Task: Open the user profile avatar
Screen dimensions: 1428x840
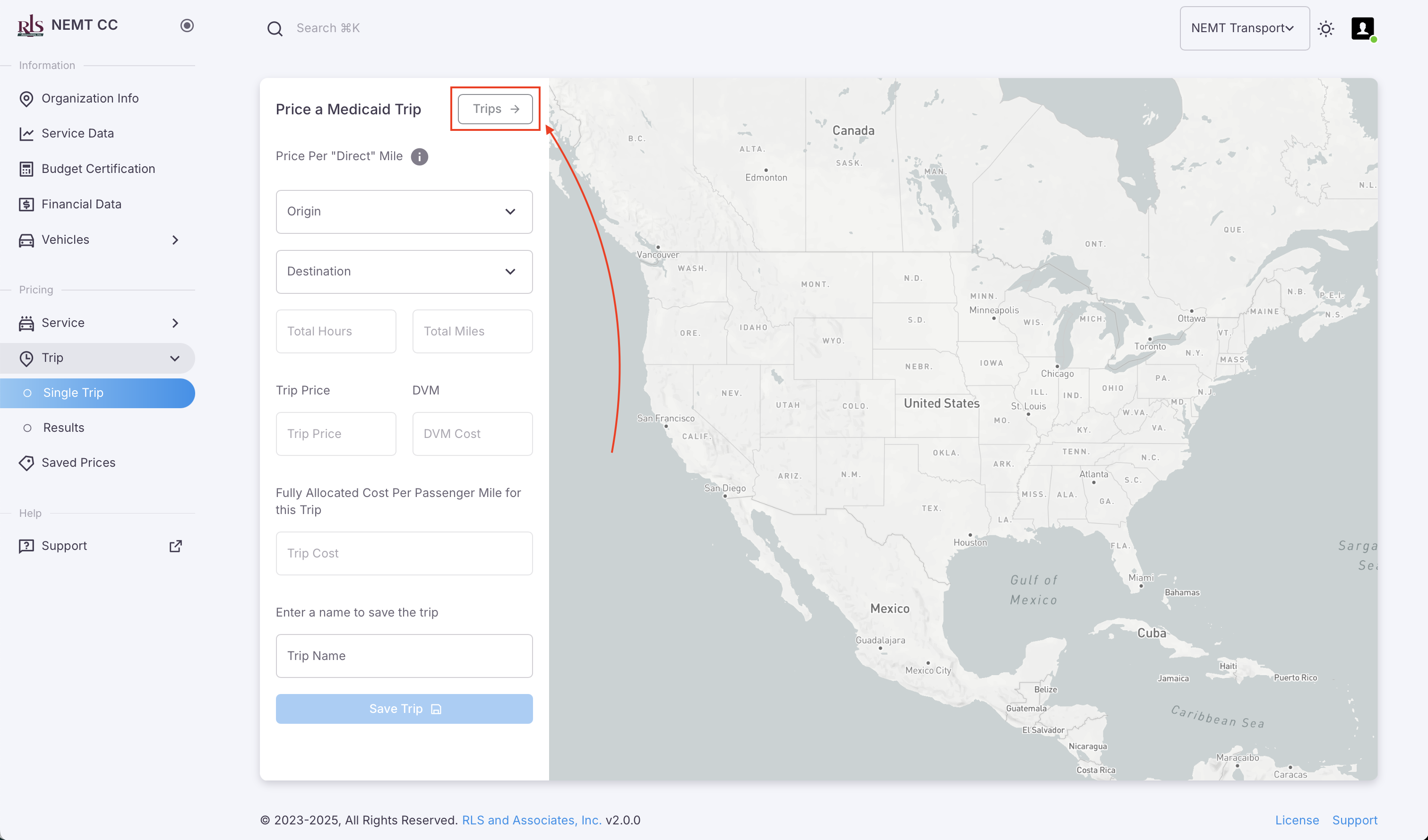Action: pyautogui.click(x=1362, y=28)
